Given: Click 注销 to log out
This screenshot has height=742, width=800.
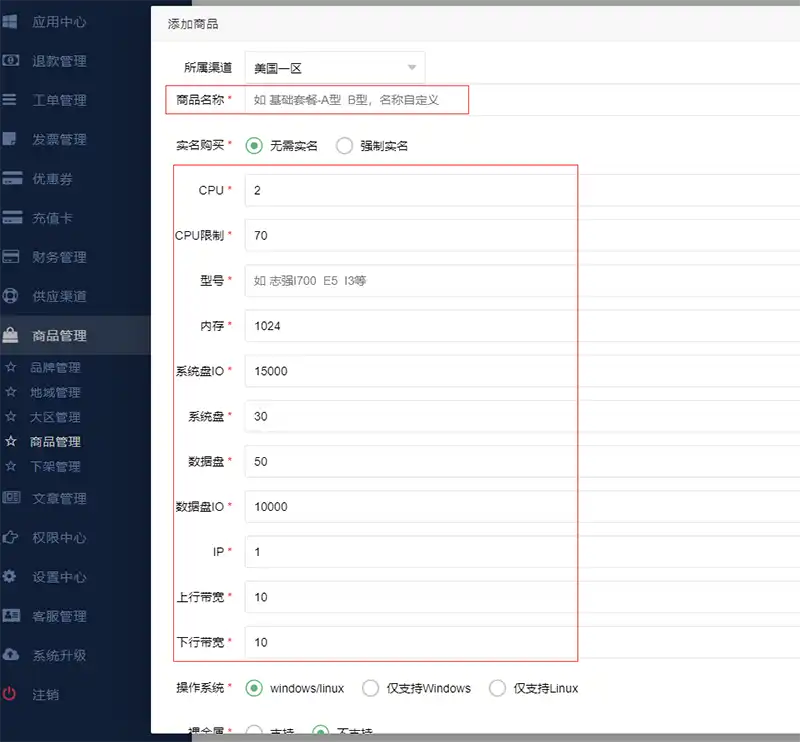Looking at the screenshot, I should pyautogui.click(x=45, y=695).
